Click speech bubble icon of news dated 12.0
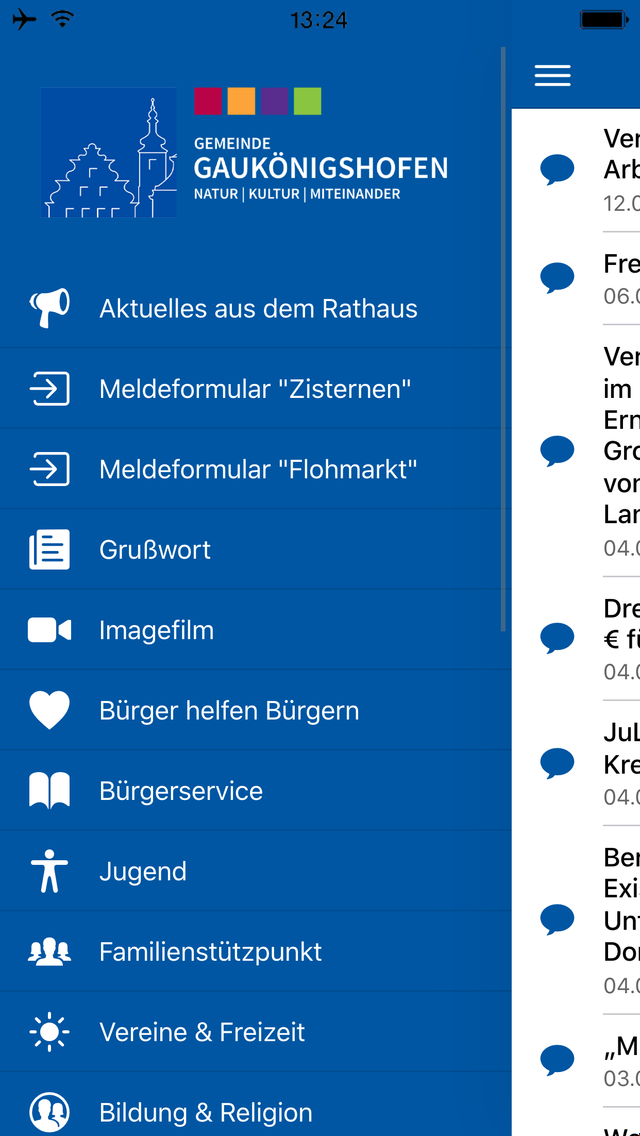 pos(557,170)
